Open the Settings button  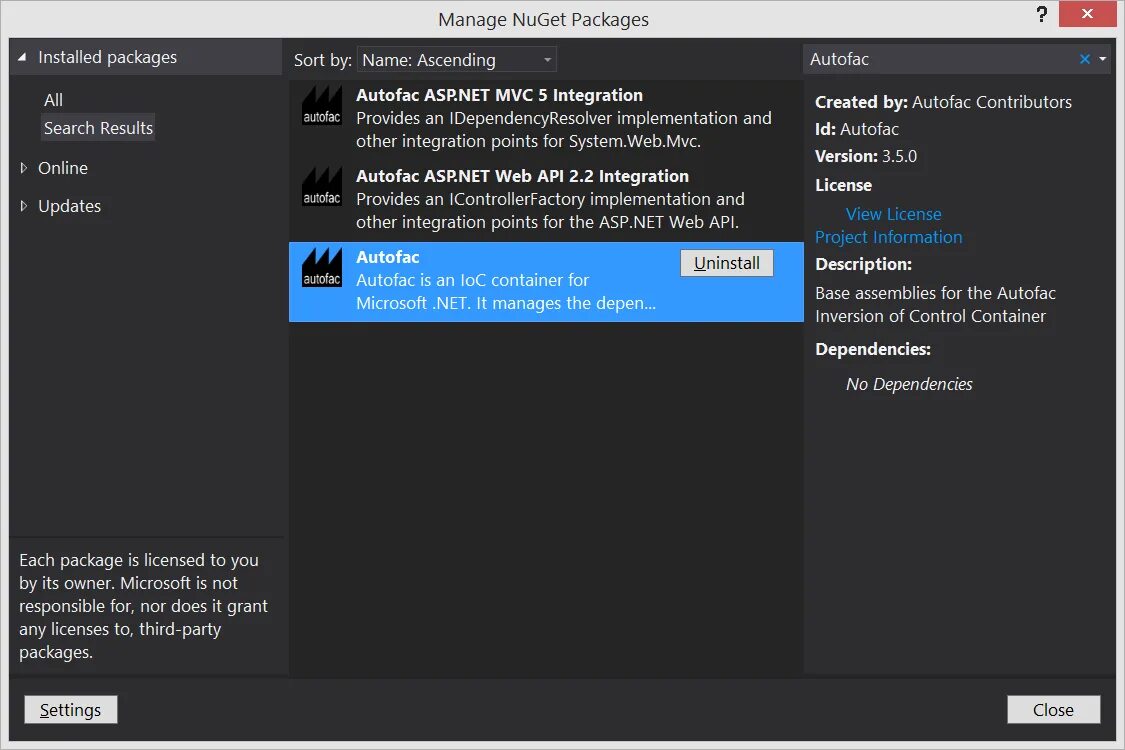click(70, 710)
